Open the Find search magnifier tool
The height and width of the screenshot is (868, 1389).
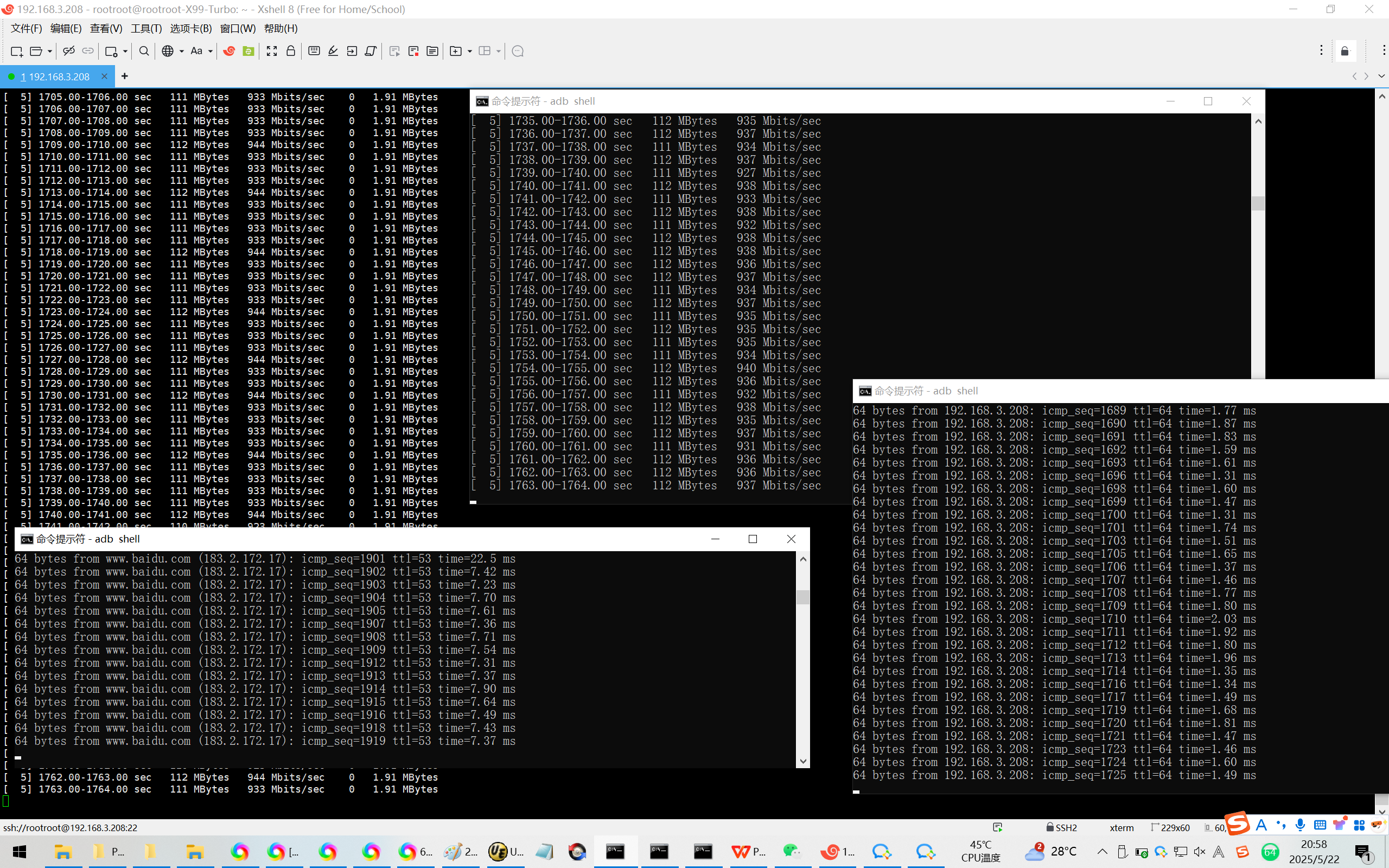144,51
